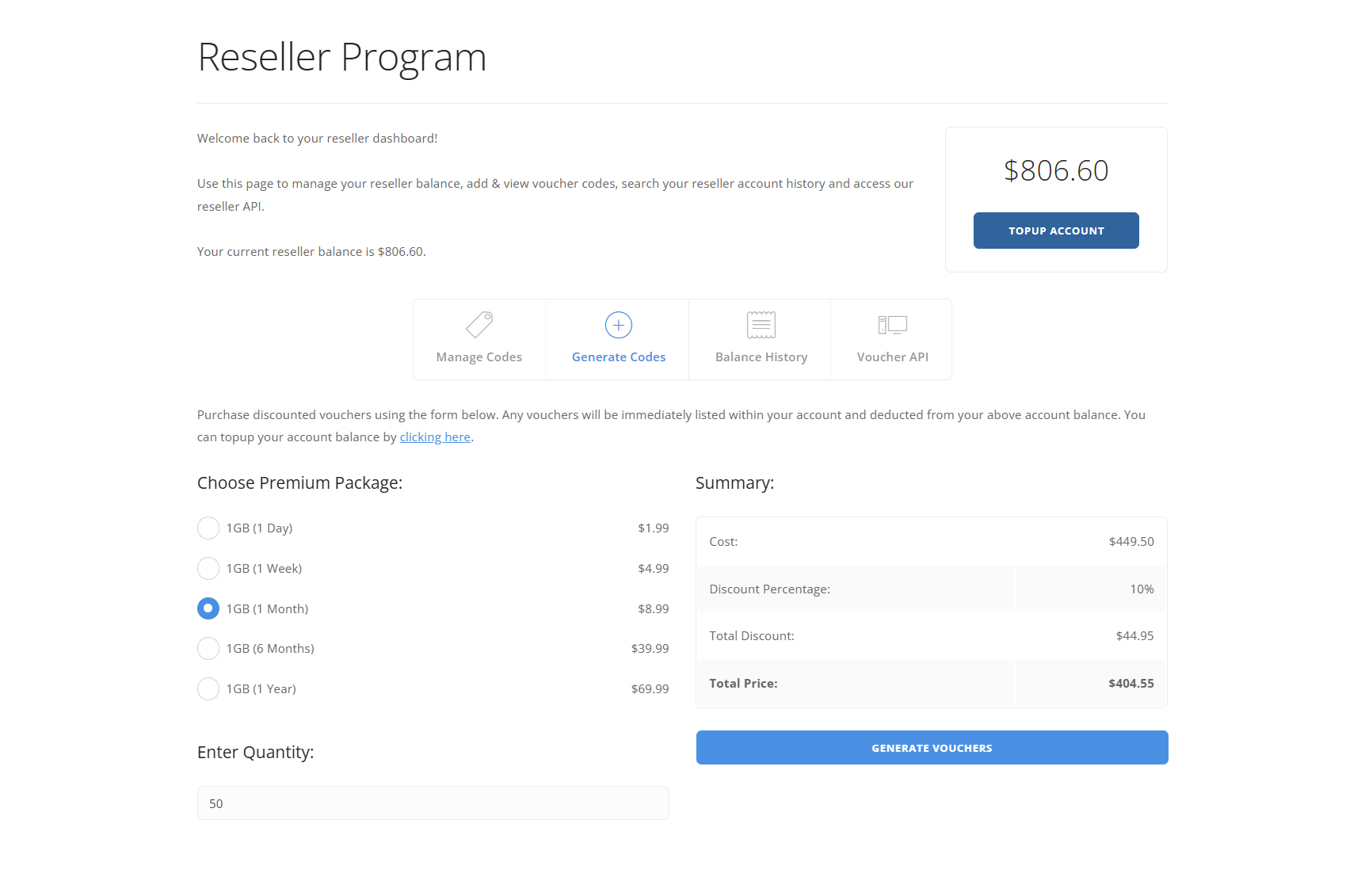Open the Manage Codes tab label
This screenshot has height=896, width=1365.
(x=479, y=357)
